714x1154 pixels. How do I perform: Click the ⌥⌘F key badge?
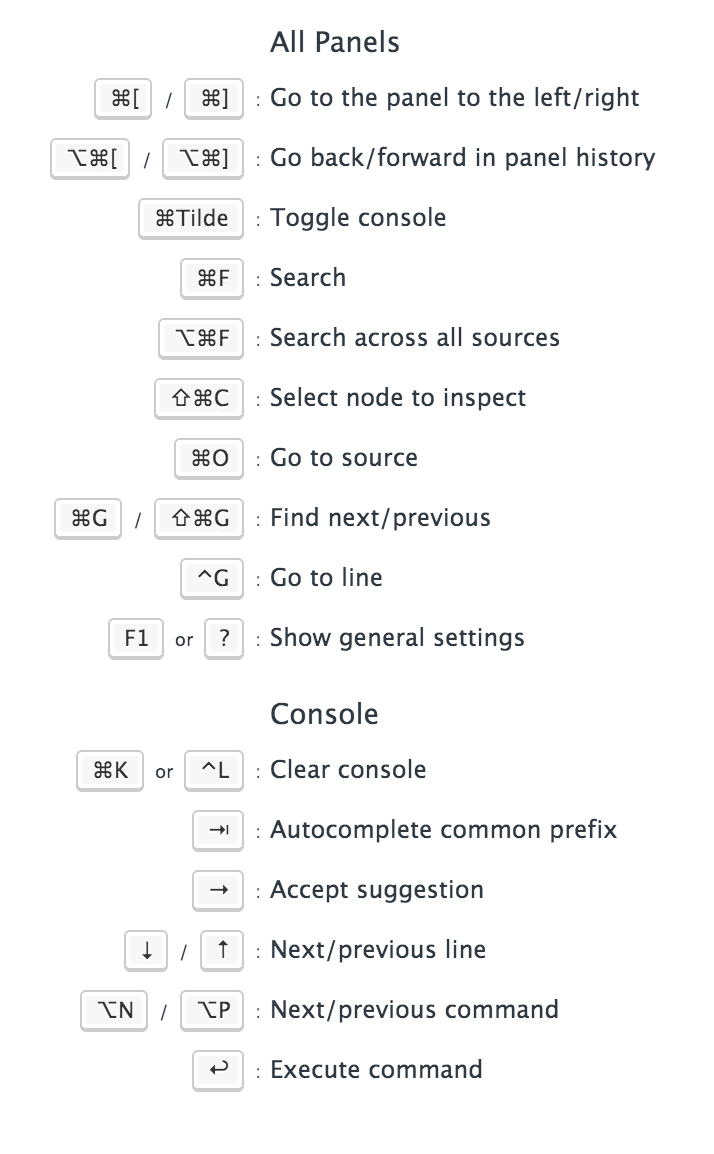(201, 338)
